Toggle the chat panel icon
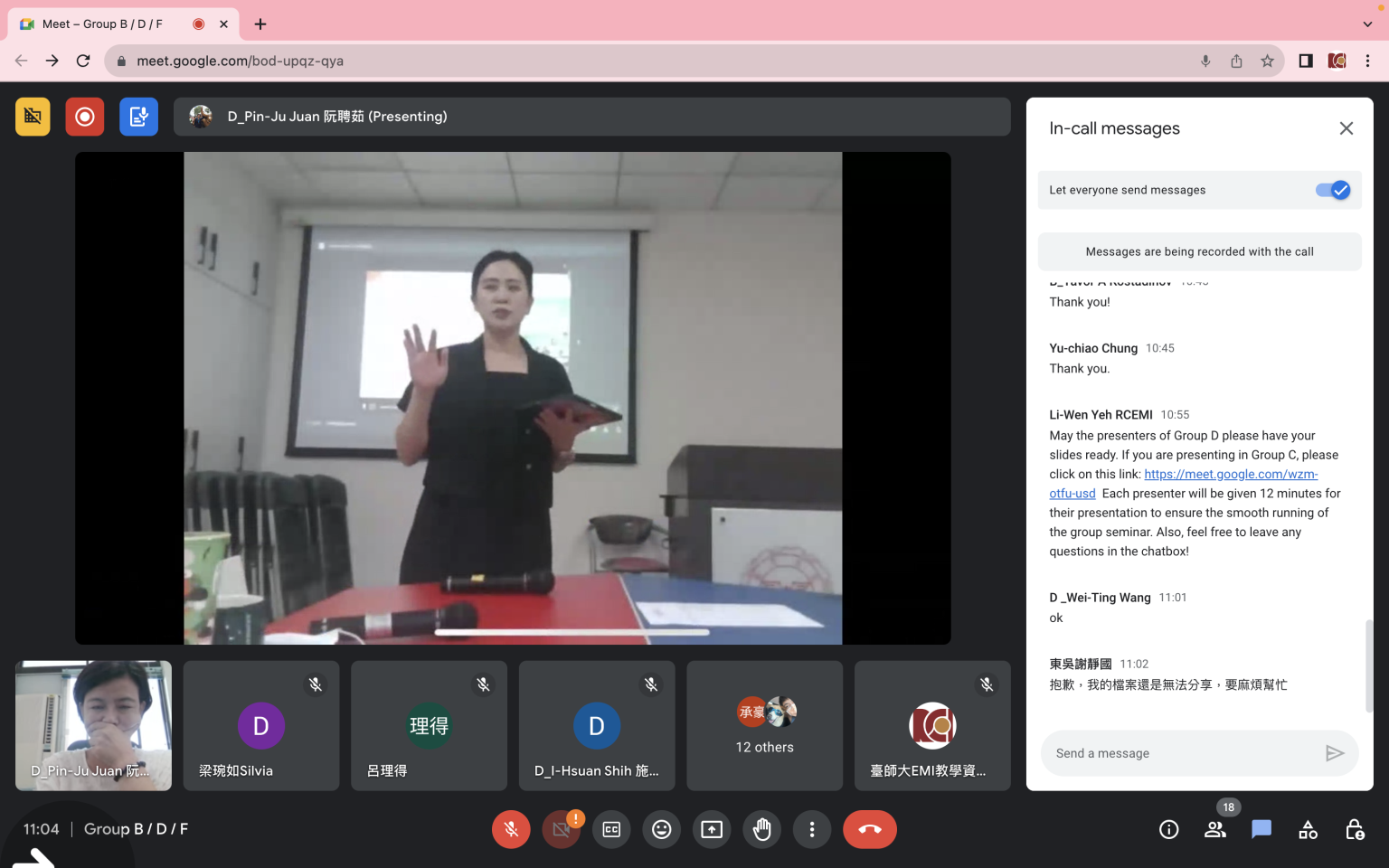This screenshot has width=1389, height=868. (1261, 829)
